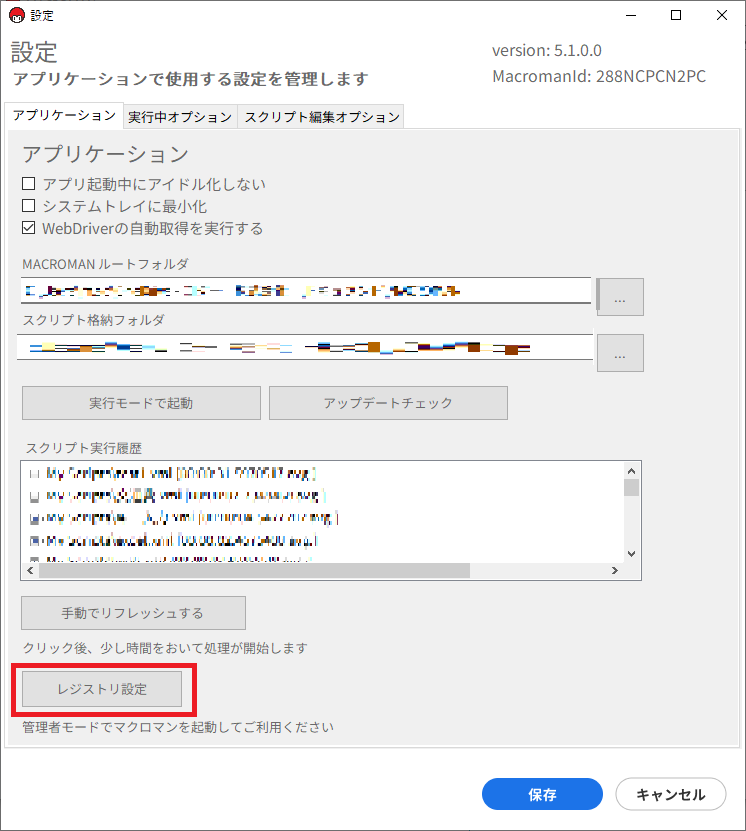Click 手動でリフレッシュする button
The image size is (746, 831).
coord(134,613)
